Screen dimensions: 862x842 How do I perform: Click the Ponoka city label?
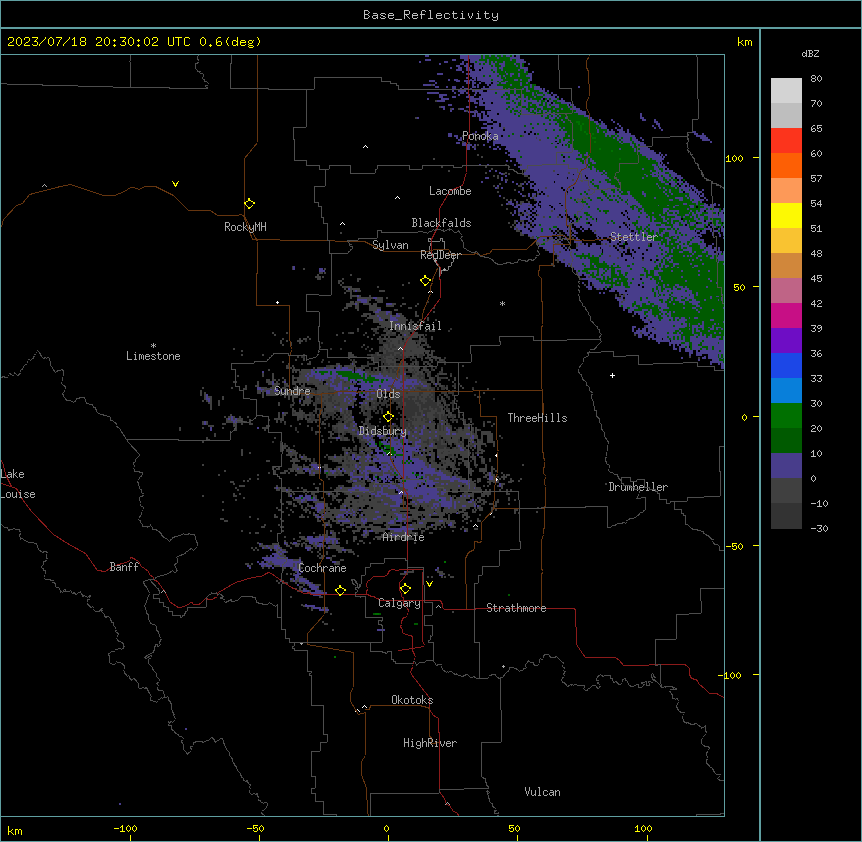pos(480,136)
